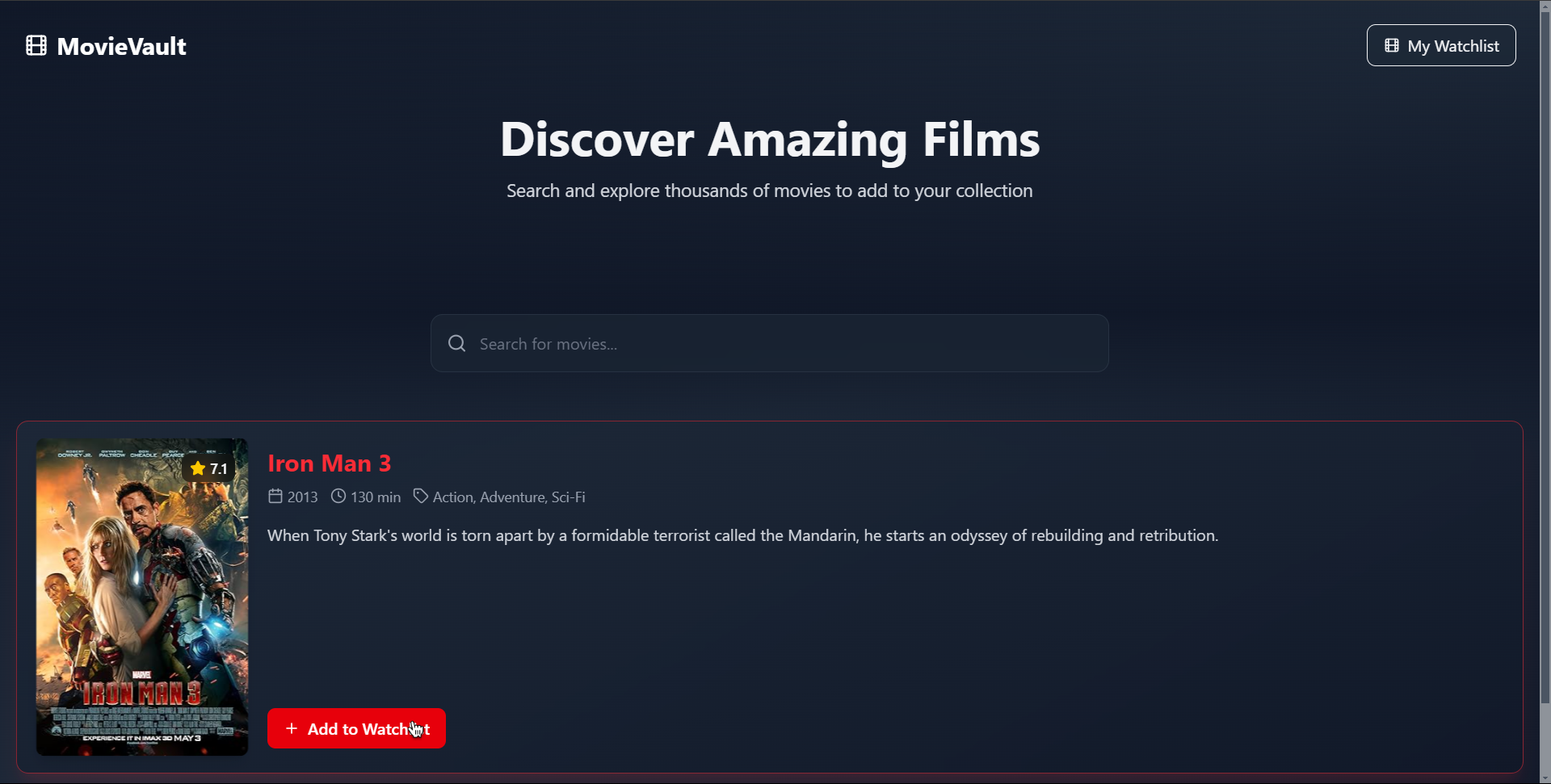Viewport: 1551px width, 784px height.
Task: Click the release year text 2013
Action: click(x=302, y=497)
